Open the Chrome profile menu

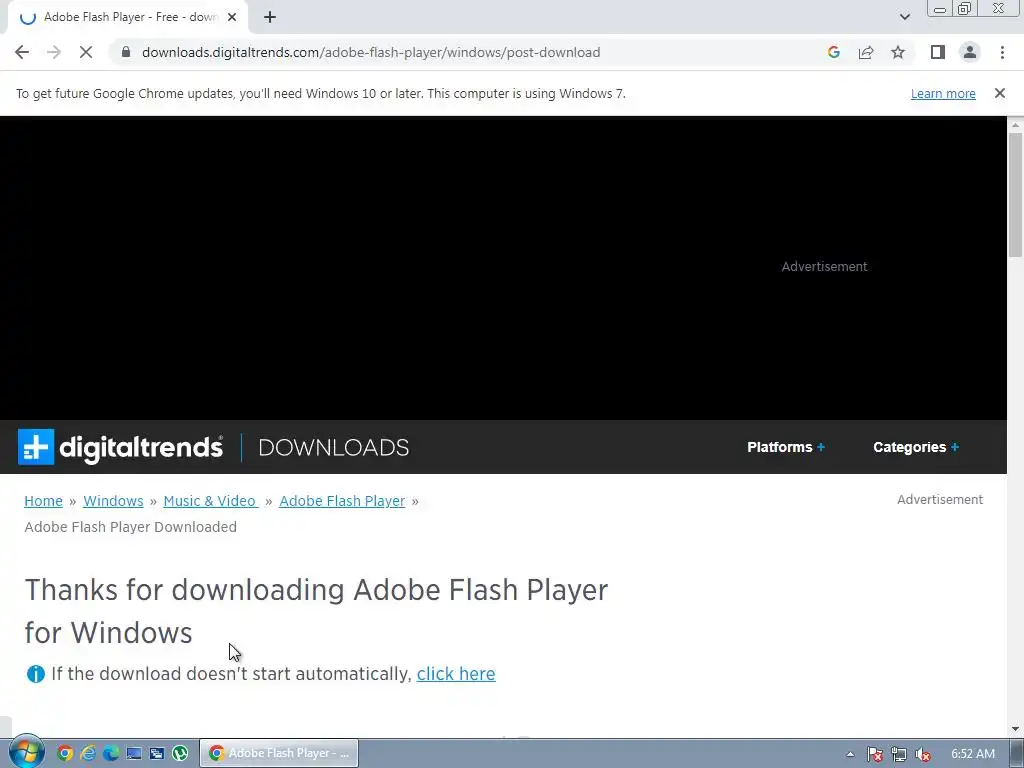coord(970,52)
